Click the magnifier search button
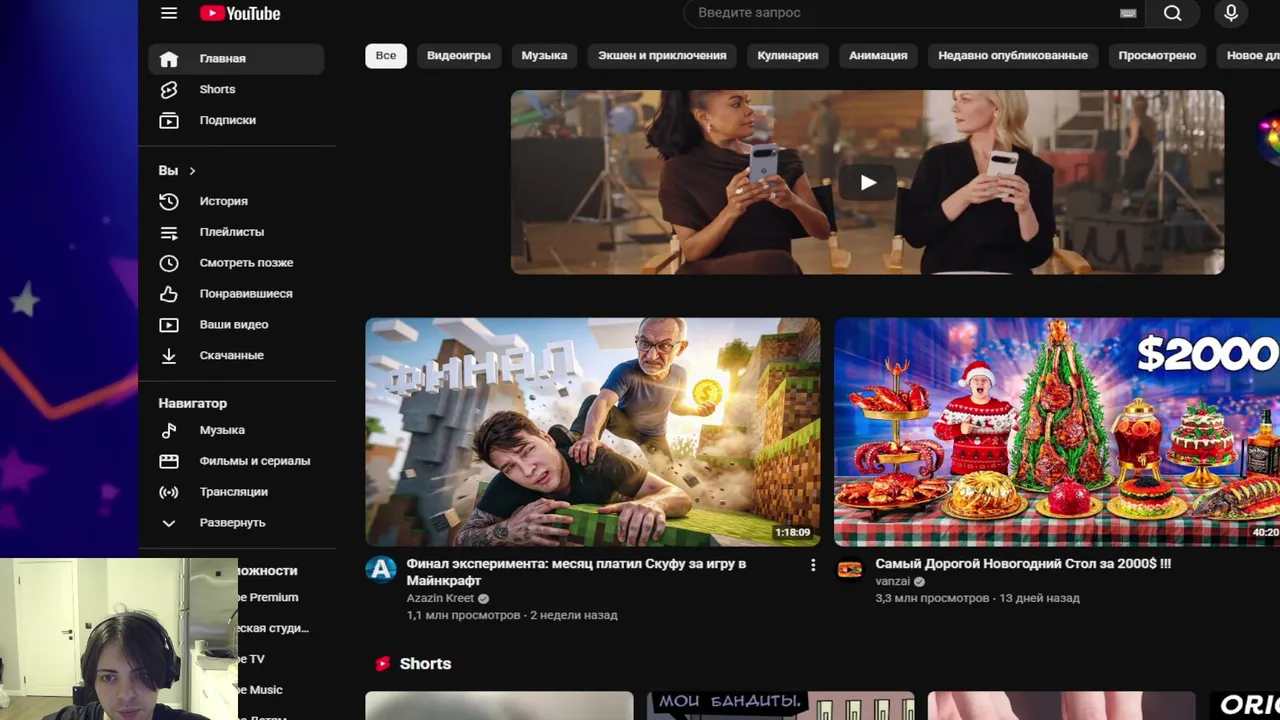1280x720 pixels. coord(1173,13)
